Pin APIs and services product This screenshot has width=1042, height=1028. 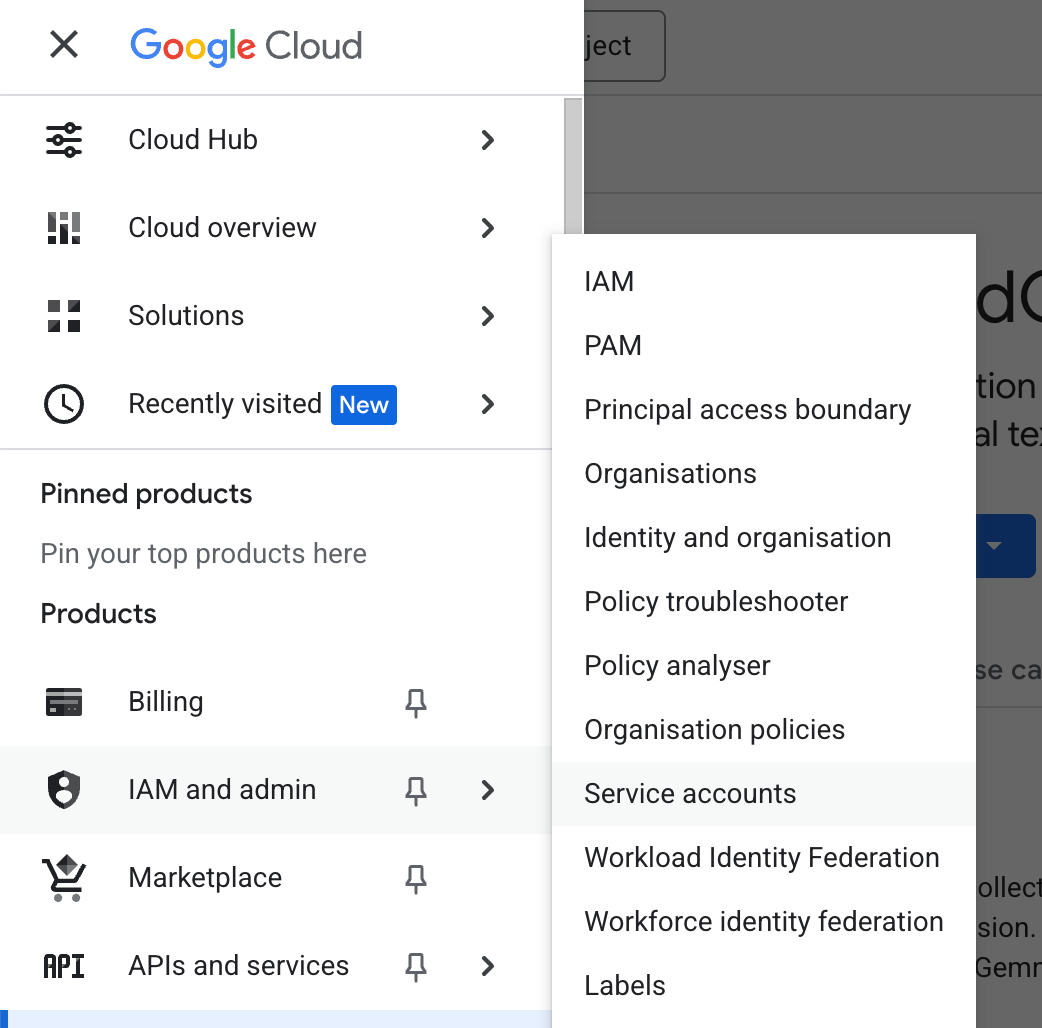point(416,966)
